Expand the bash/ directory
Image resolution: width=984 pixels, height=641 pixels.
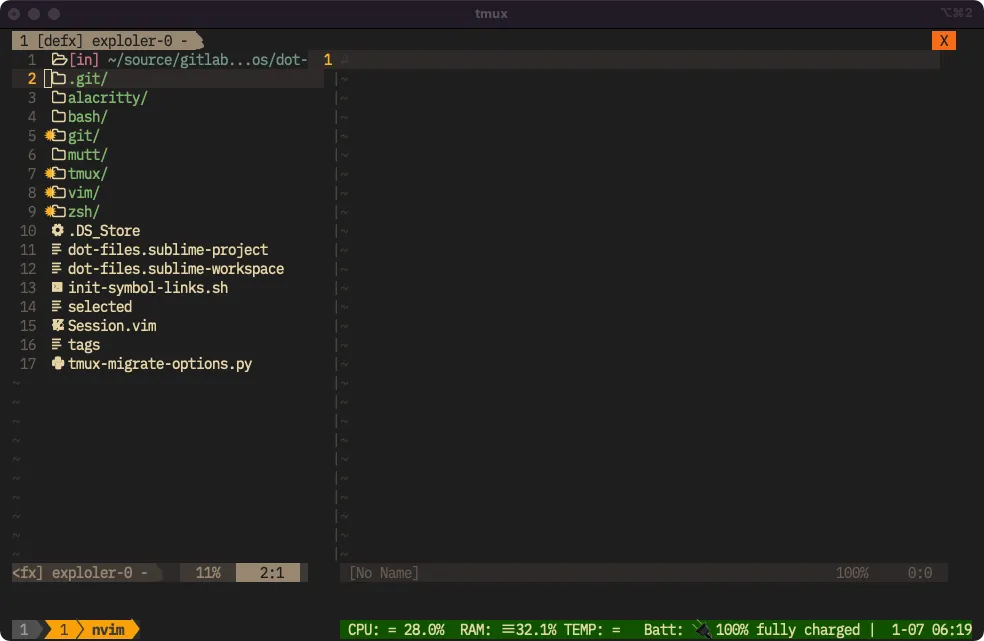click(87, 117)
